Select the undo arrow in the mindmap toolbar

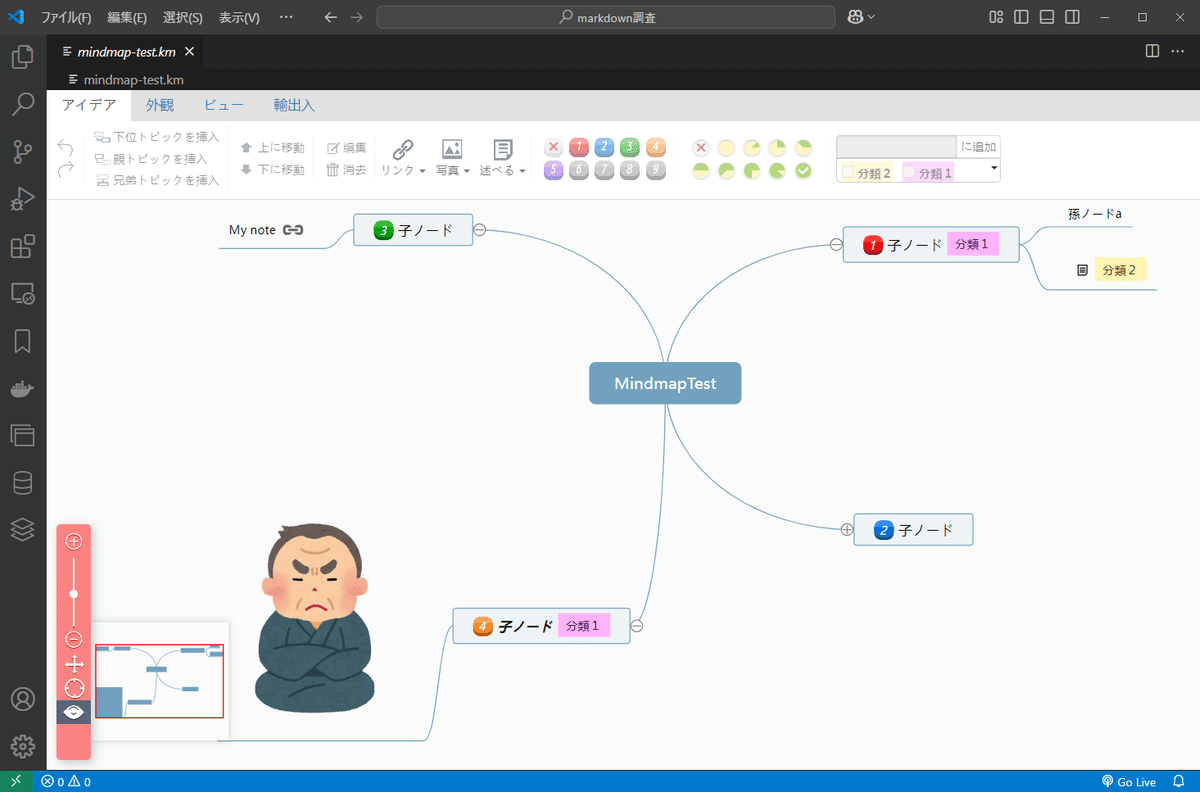[x=64, y=148]
